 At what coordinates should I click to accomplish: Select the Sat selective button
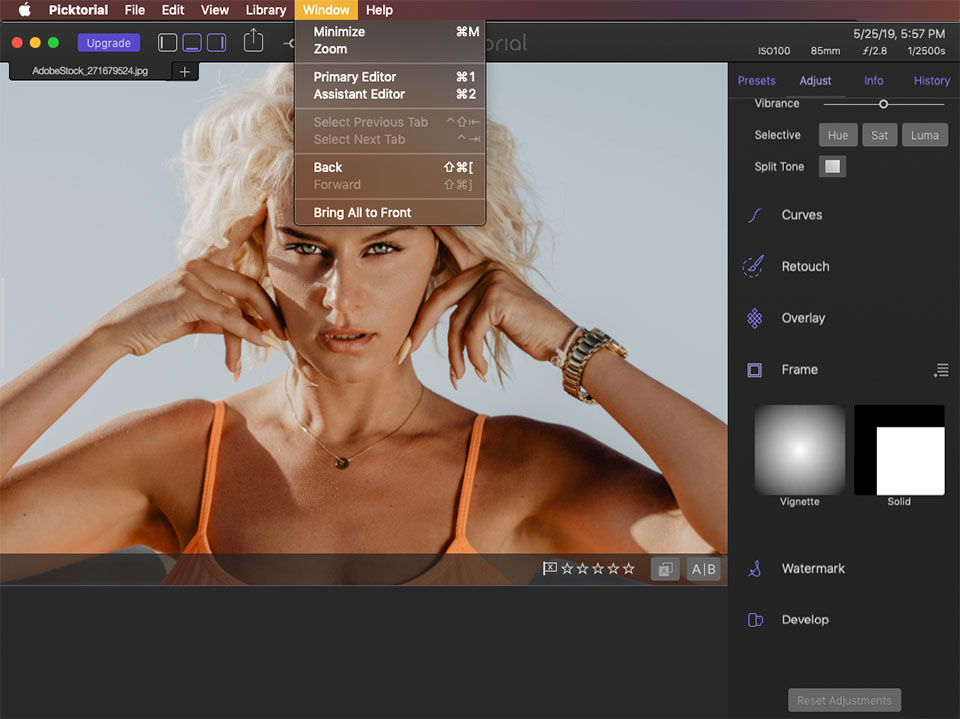(879, 135)
